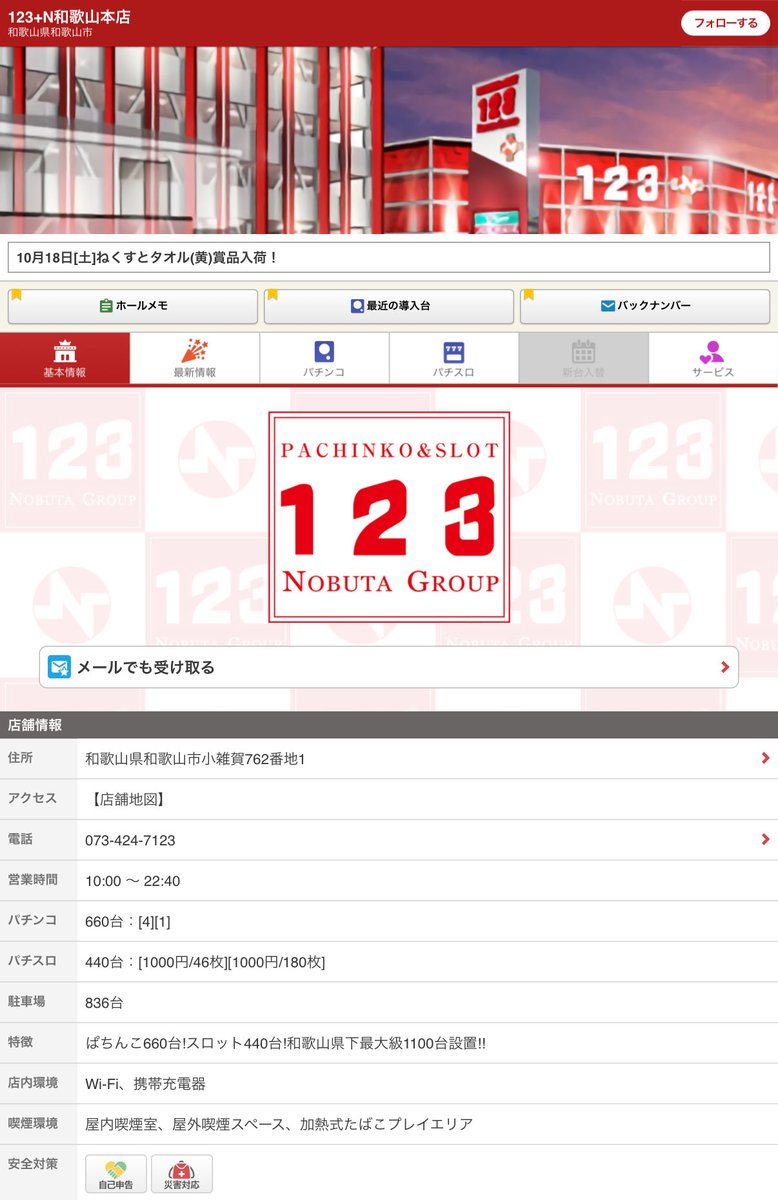Viewport: 778px width, 1200px height.
Task: Click the 営業時間 value 10:00 ～ 22:40
Action: click(x=133, y=881)
